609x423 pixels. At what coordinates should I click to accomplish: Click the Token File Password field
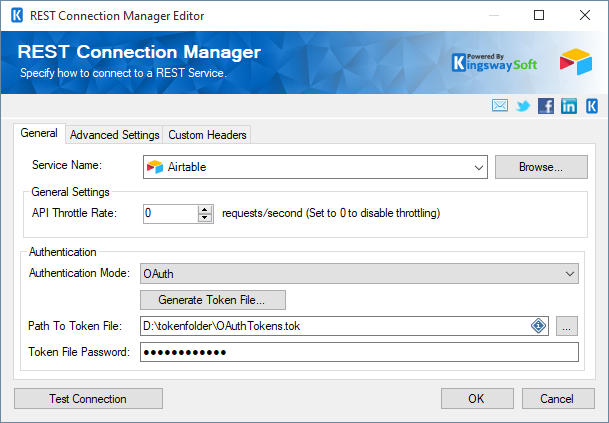tap(359, 352)
